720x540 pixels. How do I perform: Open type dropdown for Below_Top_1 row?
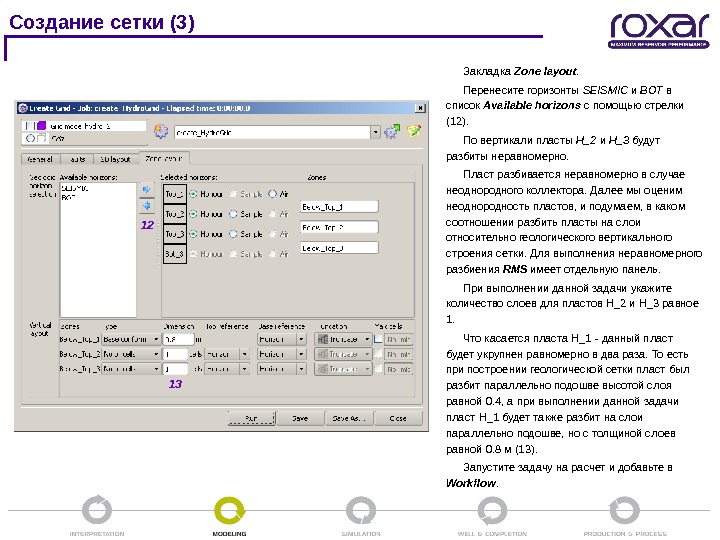click(x=156, y=339)
